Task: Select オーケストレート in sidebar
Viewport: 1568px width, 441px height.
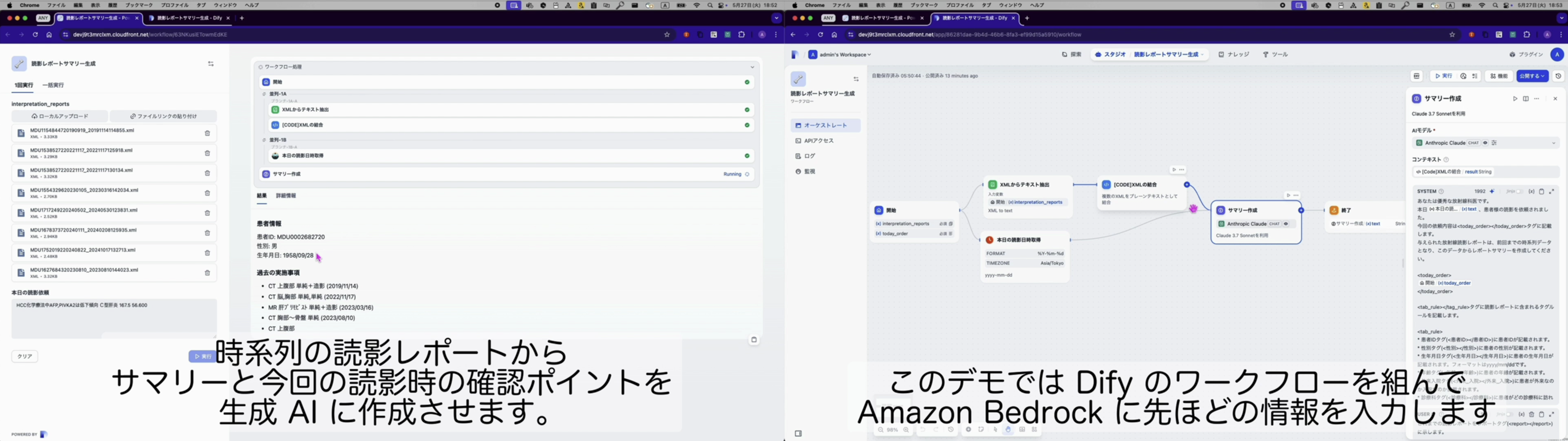Action: point(825,126)
